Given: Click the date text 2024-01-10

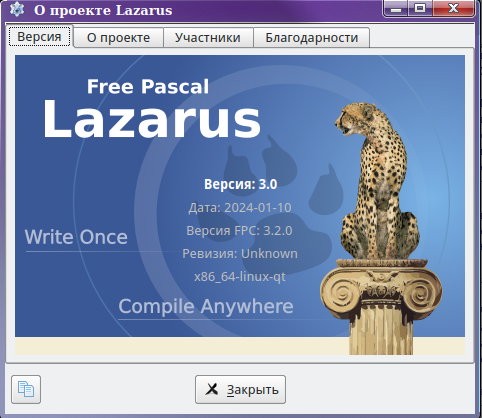Looking at the screenshot, I should [x=258, y=208].
